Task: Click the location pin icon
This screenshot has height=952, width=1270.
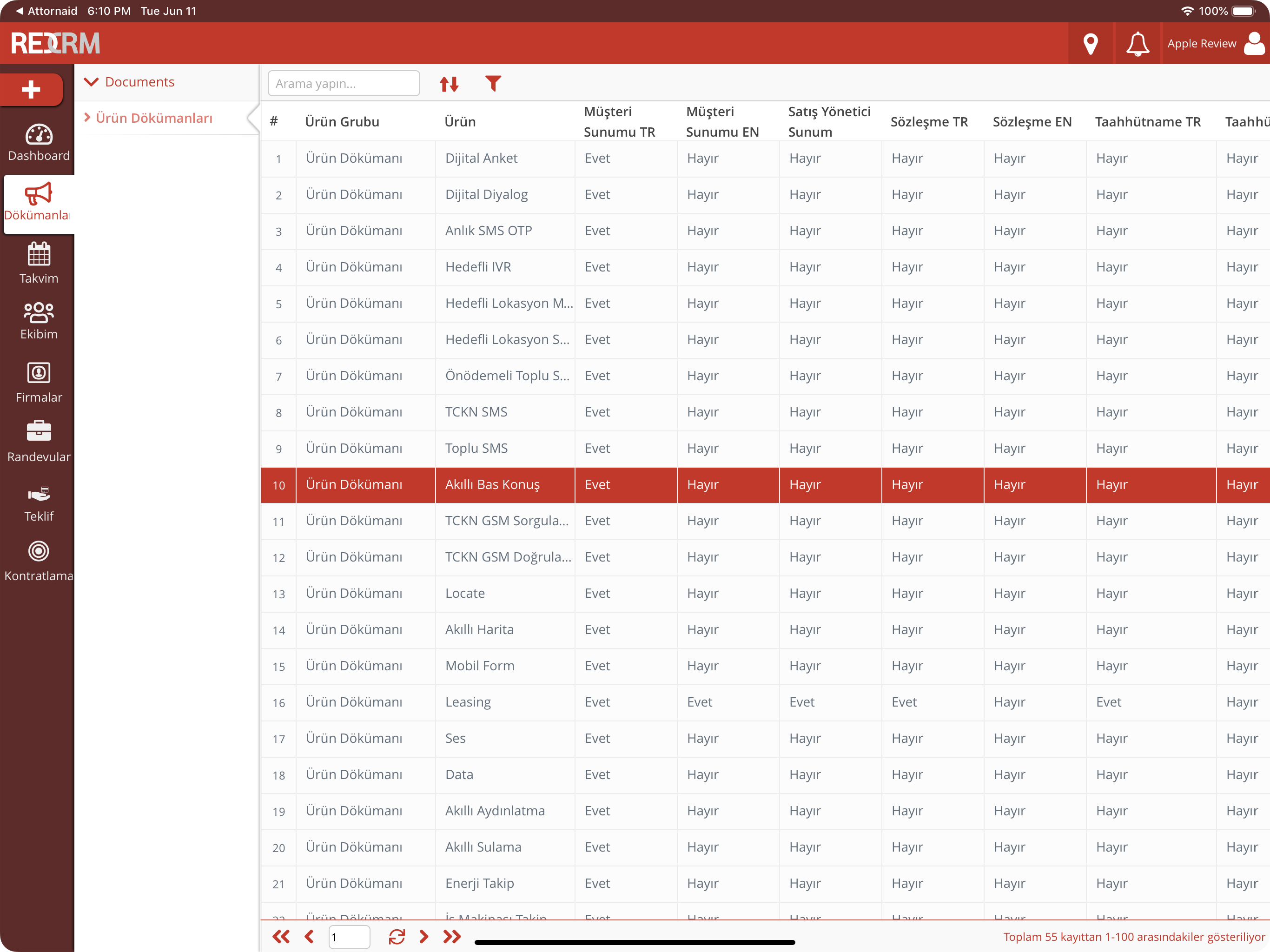Action: click(x=1090, y=44)
